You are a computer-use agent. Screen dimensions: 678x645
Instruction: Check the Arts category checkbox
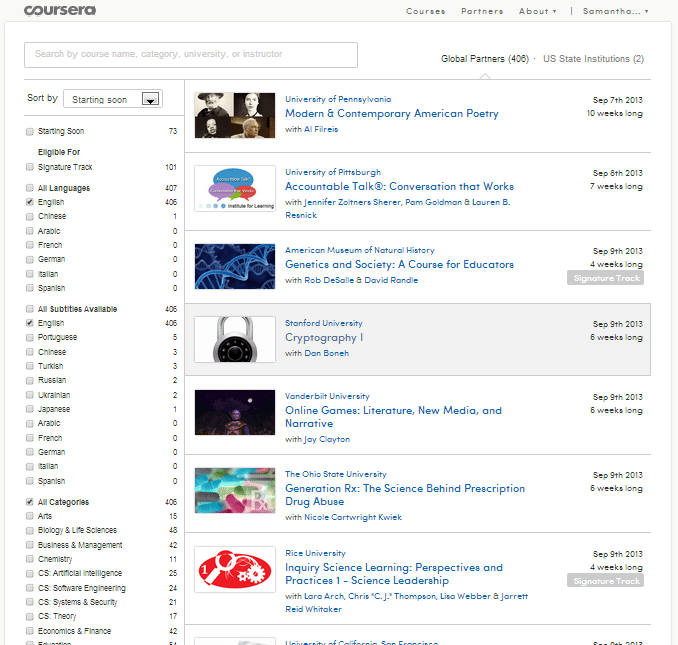point(29,516)
